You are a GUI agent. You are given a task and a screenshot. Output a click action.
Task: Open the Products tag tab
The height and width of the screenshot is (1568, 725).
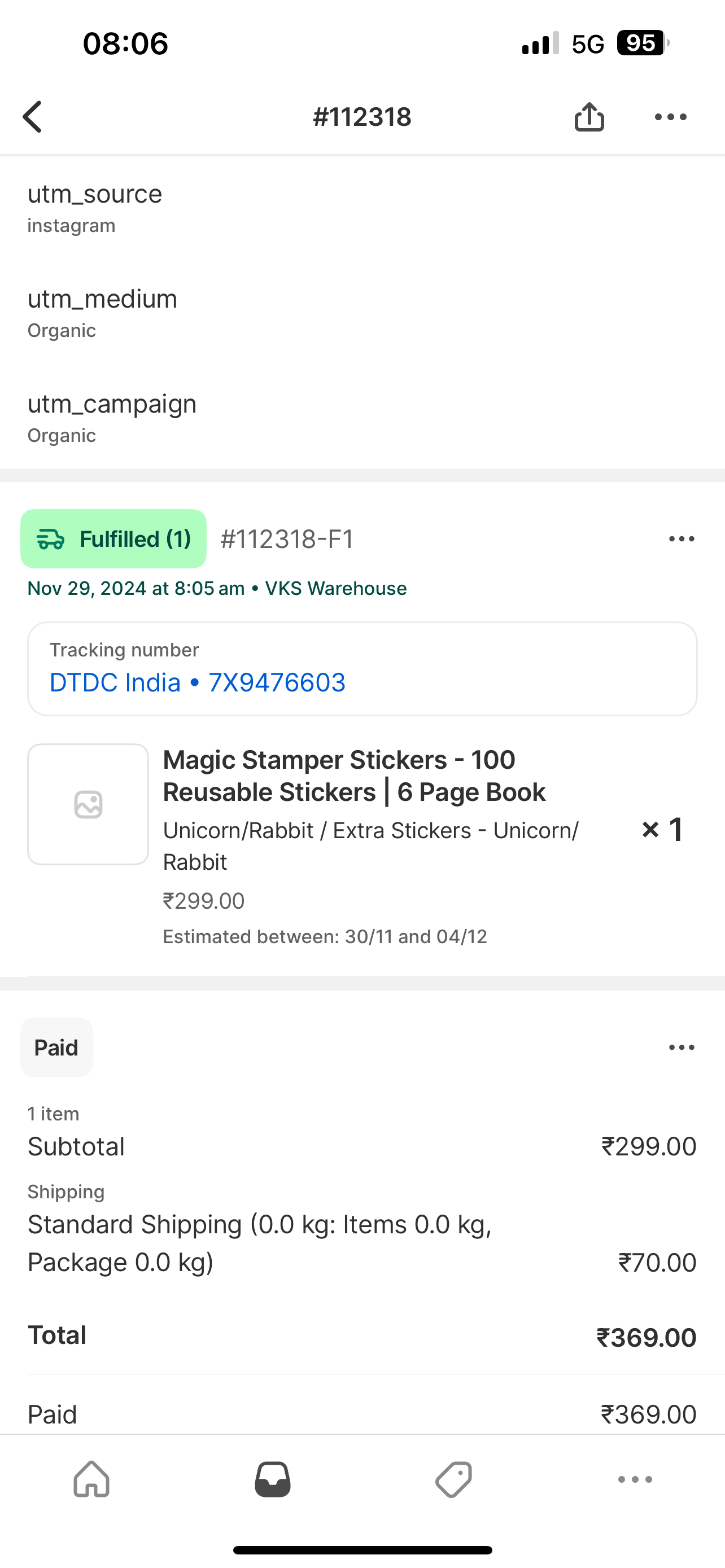tap(453, 1479)
